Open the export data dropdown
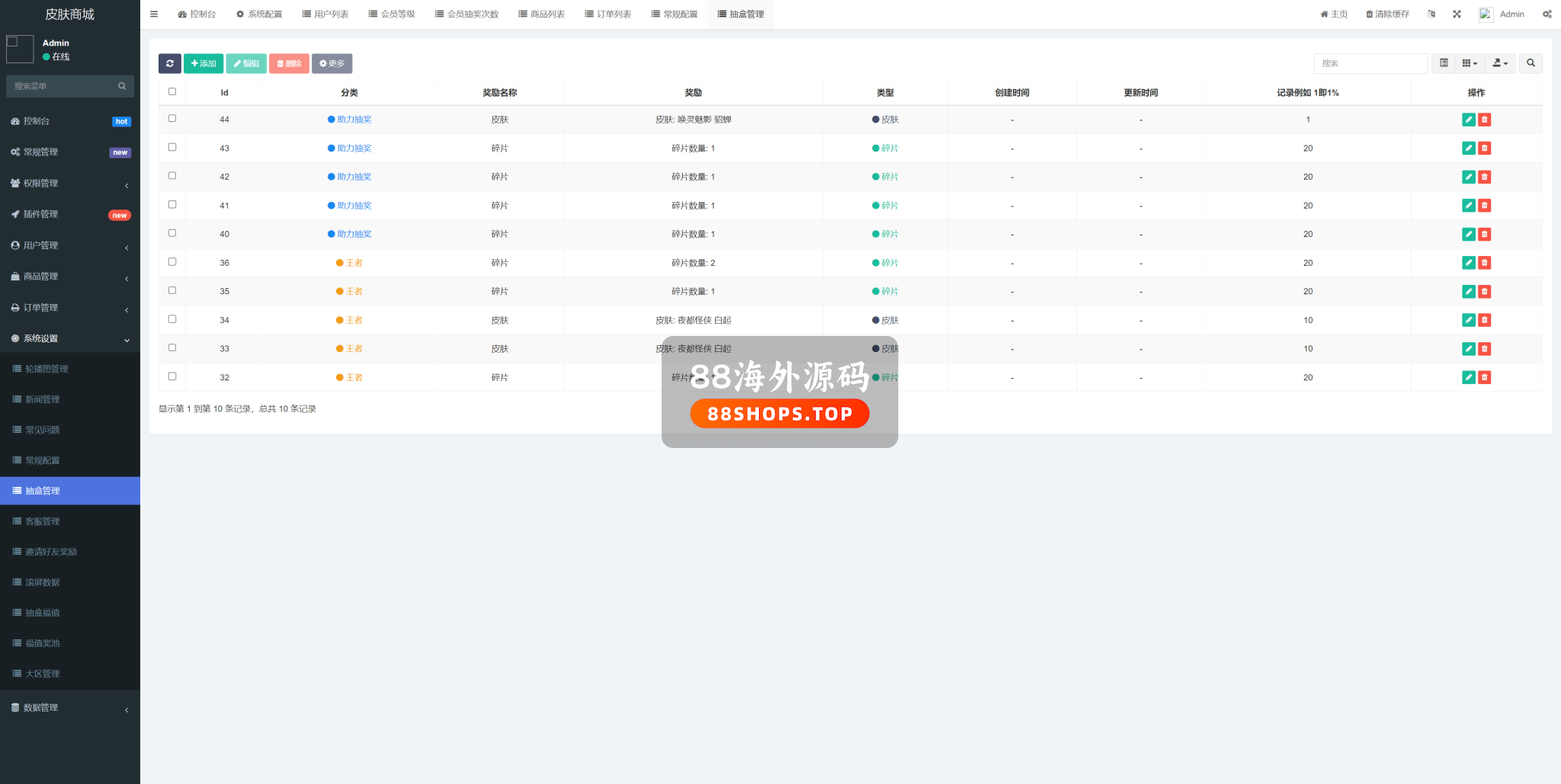Image resolution: width=1561 pixels, height=784 pixels. coord(1499,63)
